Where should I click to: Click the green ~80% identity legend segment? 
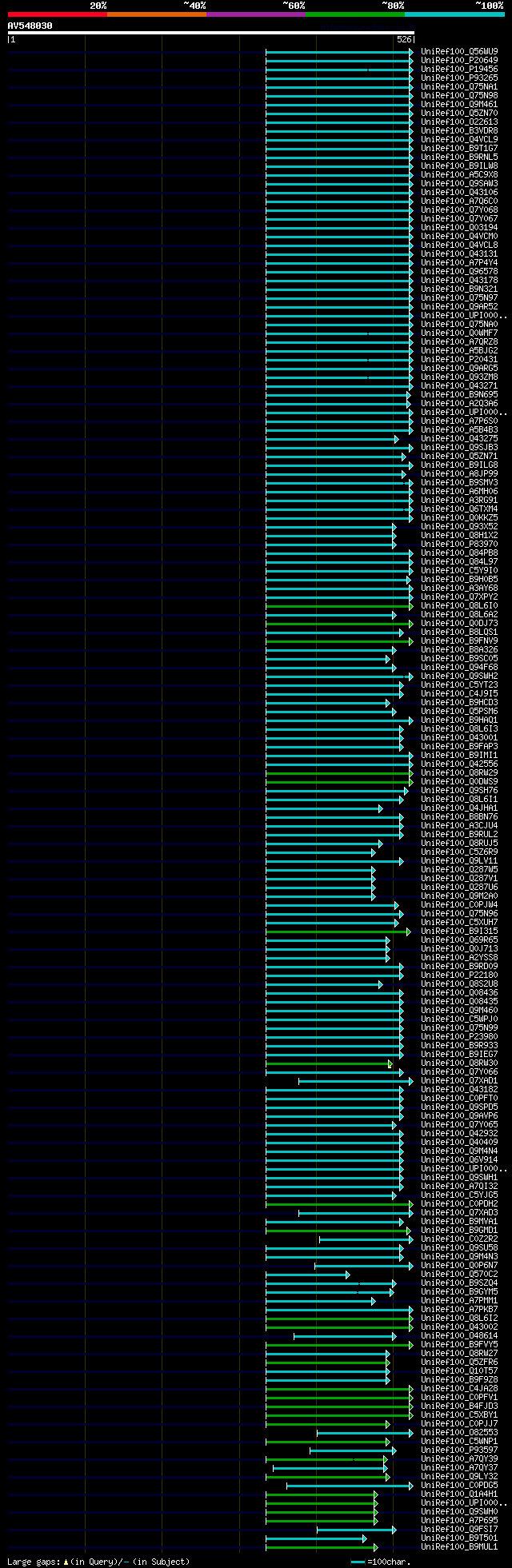click(355, 14)
